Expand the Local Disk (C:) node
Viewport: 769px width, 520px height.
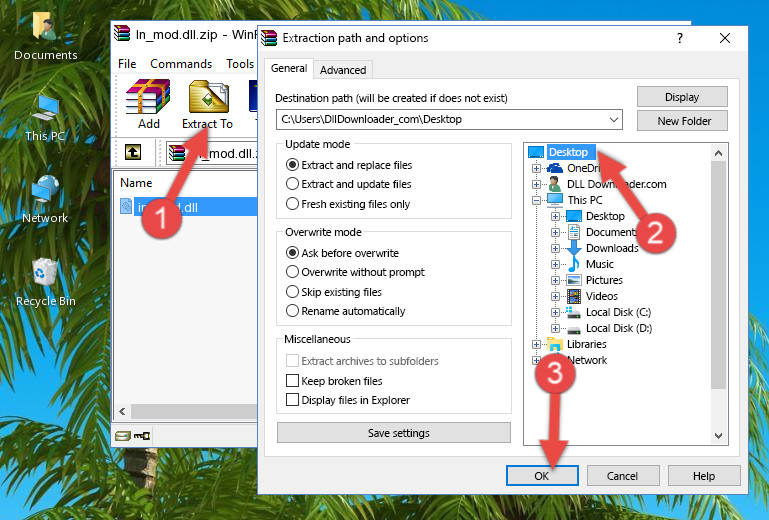pos(555,312)
